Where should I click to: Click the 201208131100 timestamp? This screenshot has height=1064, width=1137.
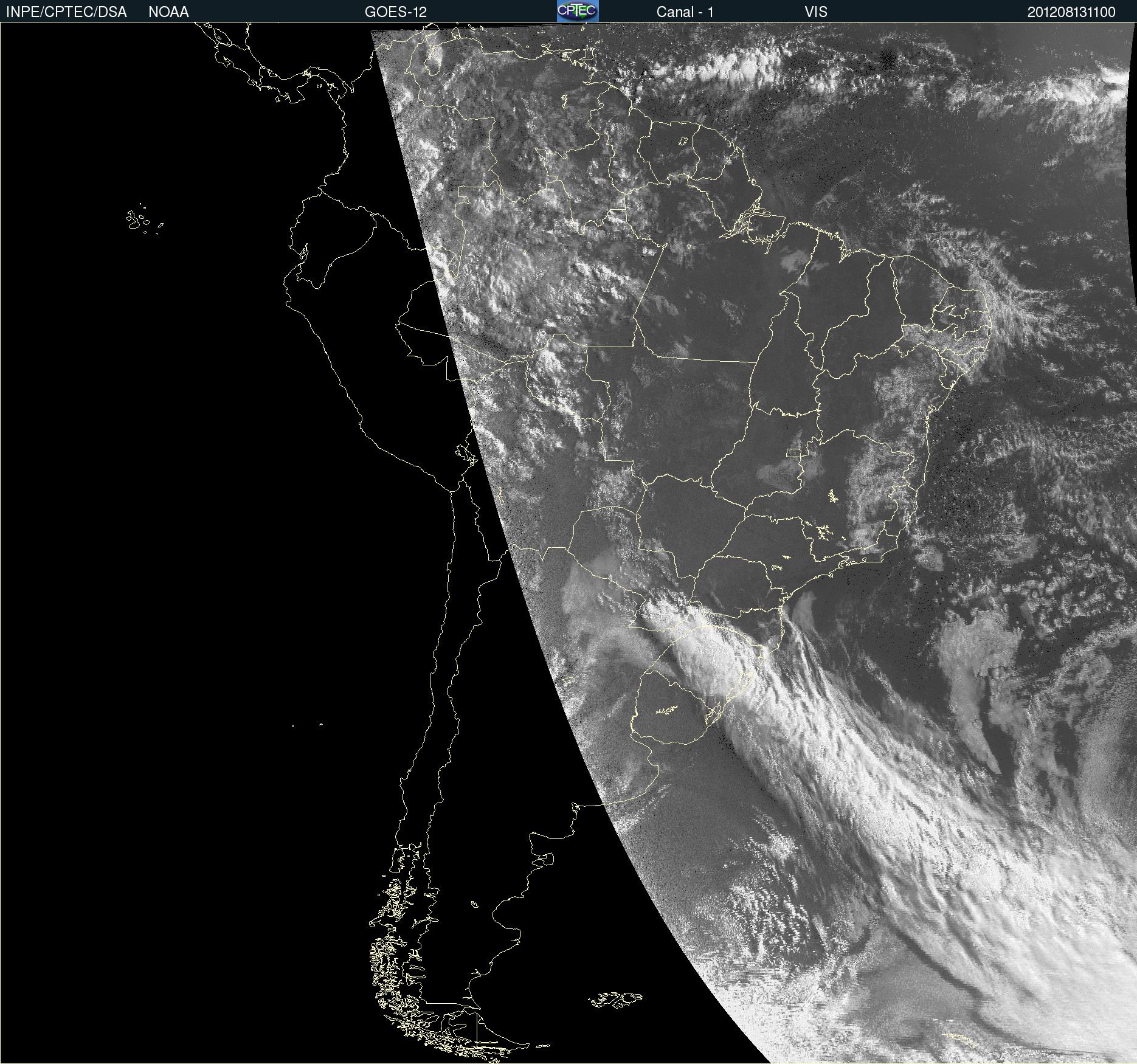[1071, 12]
